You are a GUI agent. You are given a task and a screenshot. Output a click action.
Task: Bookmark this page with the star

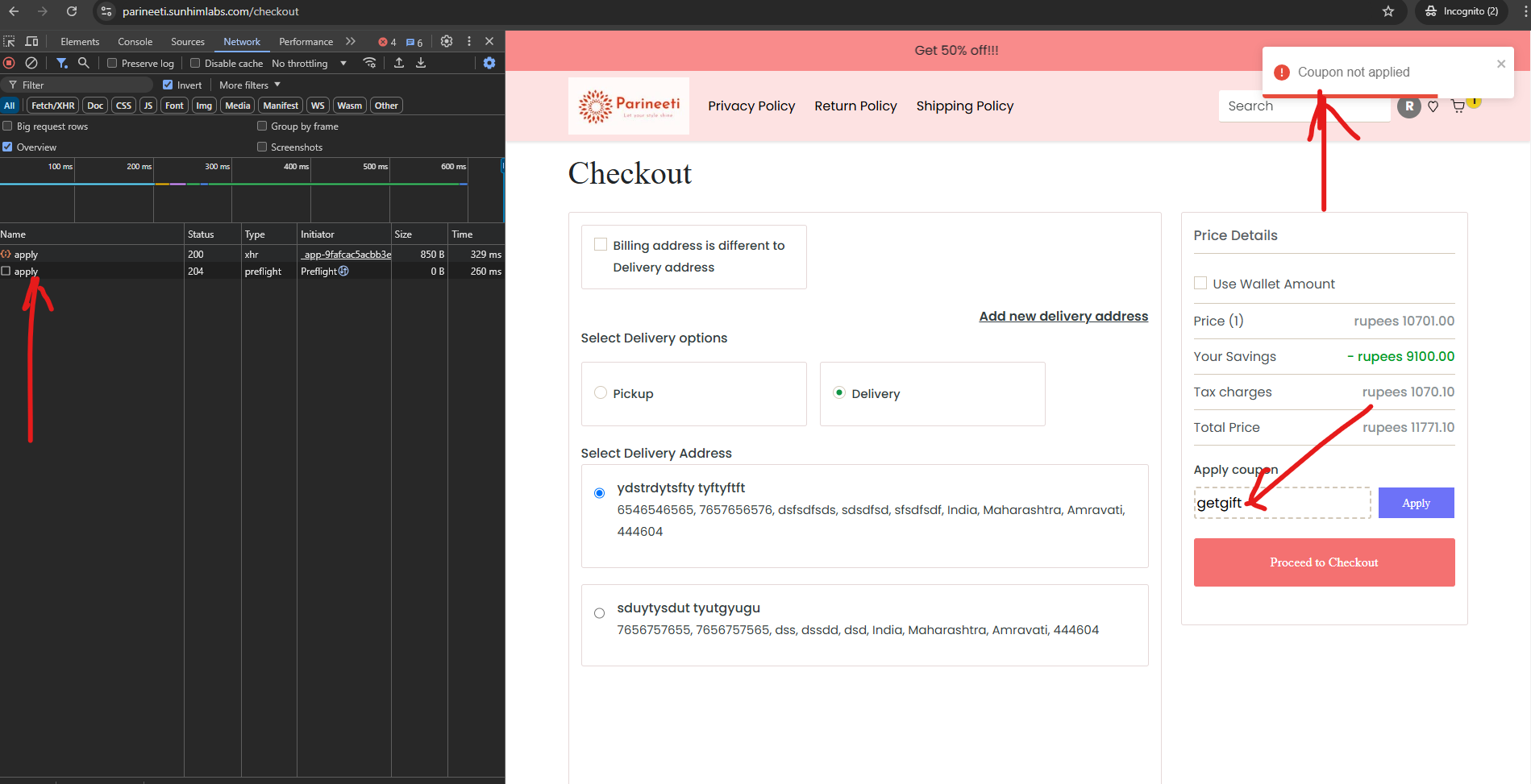coord(1388,11)
